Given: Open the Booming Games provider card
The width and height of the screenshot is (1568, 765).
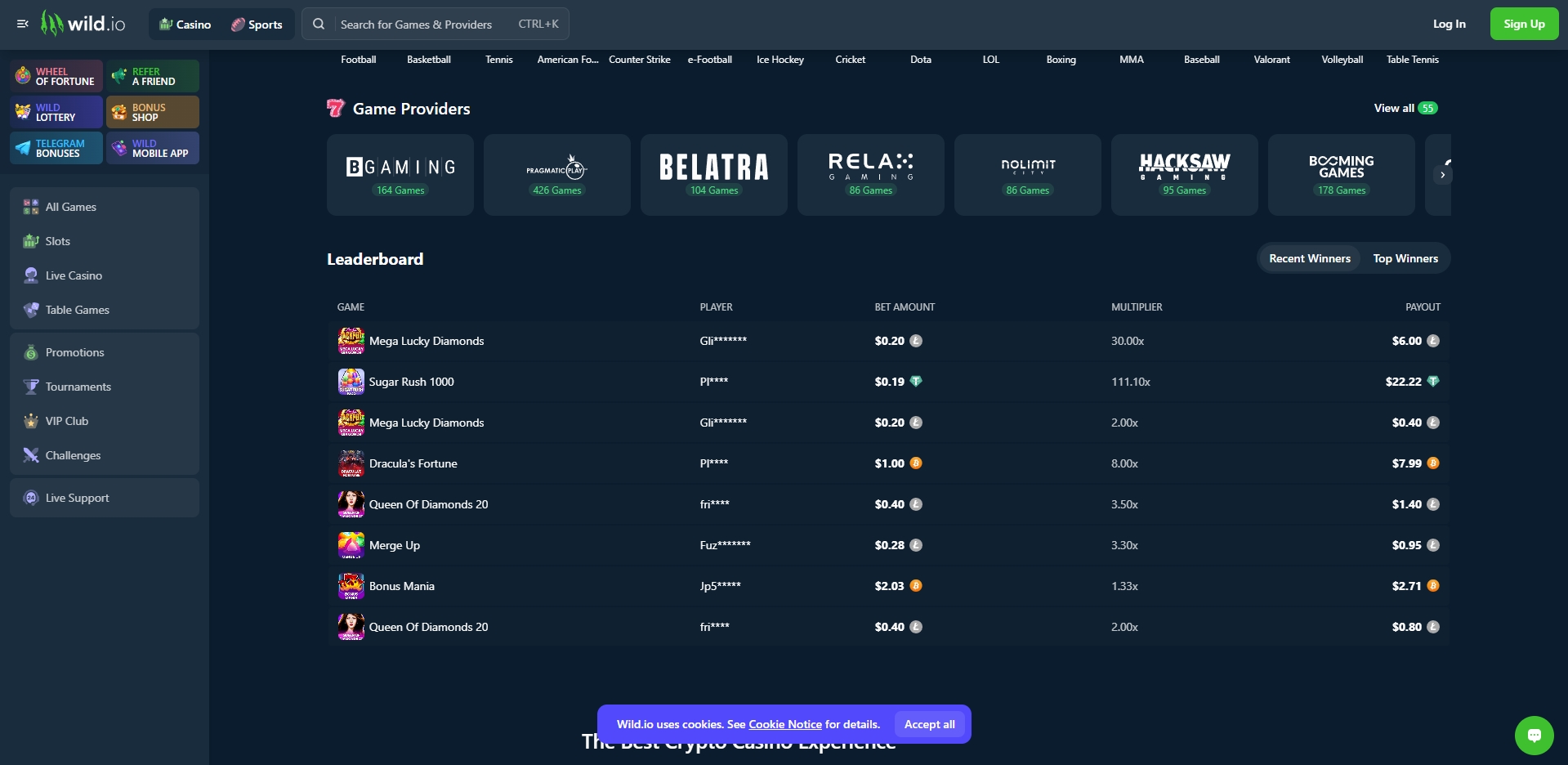Looking at the screenshot, I should (x=1342, y=175).
